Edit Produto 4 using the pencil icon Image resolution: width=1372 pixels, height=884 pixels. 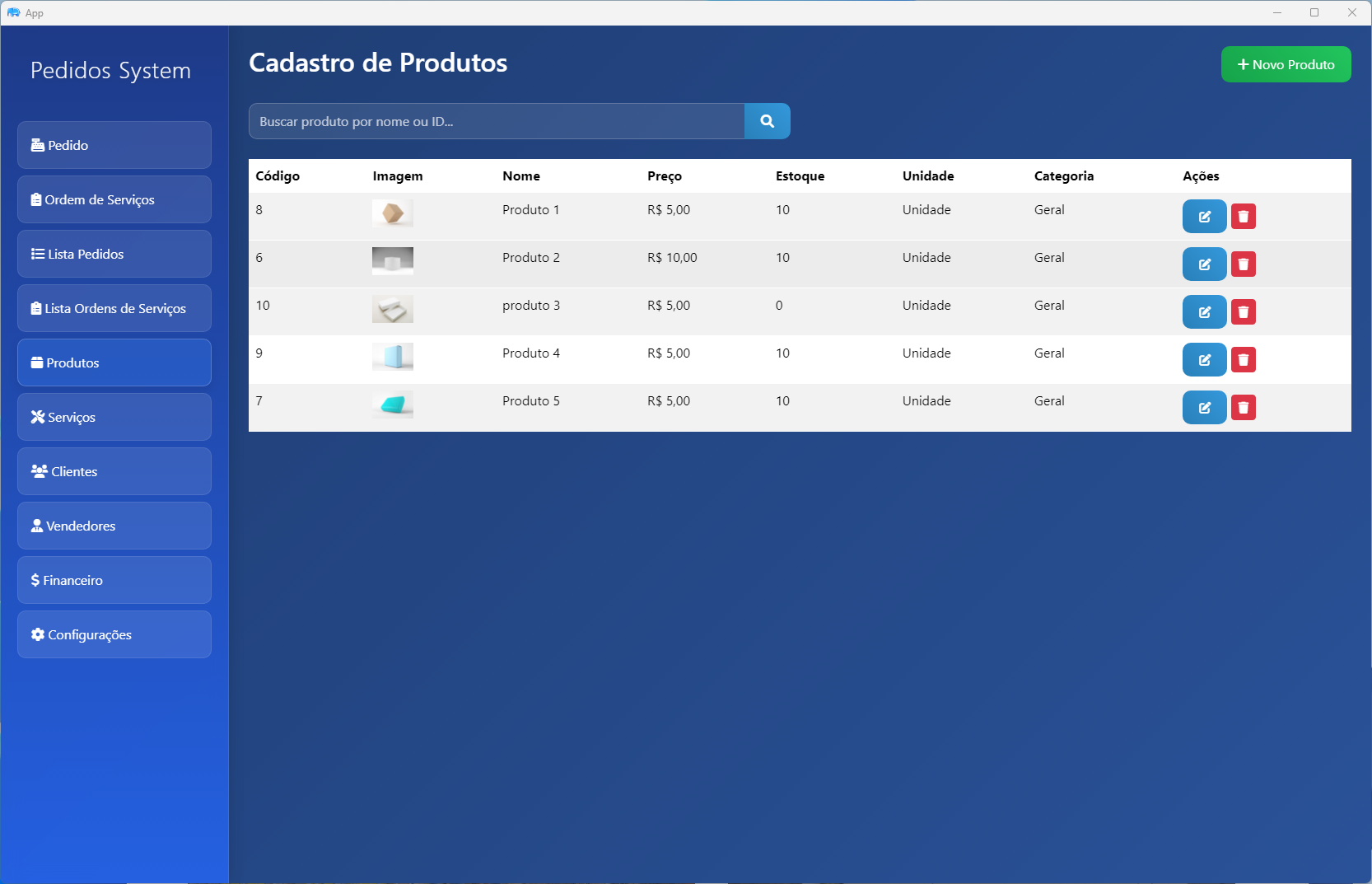tap(1204, 360)
